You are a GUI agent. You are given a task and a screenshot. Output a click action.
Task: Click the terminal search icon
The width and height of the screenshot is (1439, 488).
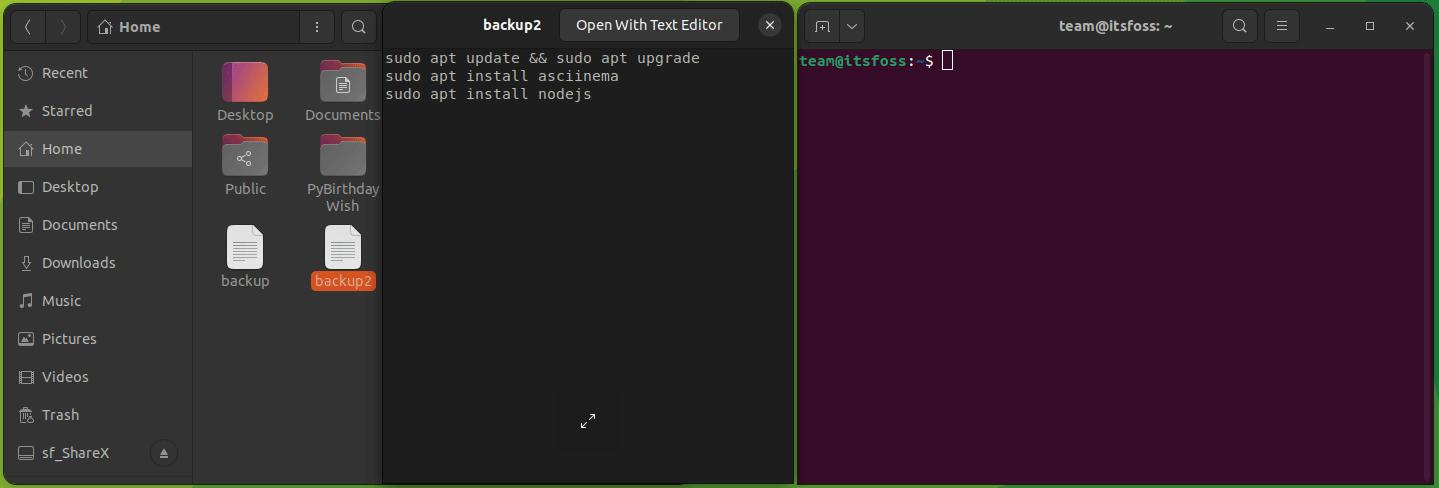tap(1240, 27)
